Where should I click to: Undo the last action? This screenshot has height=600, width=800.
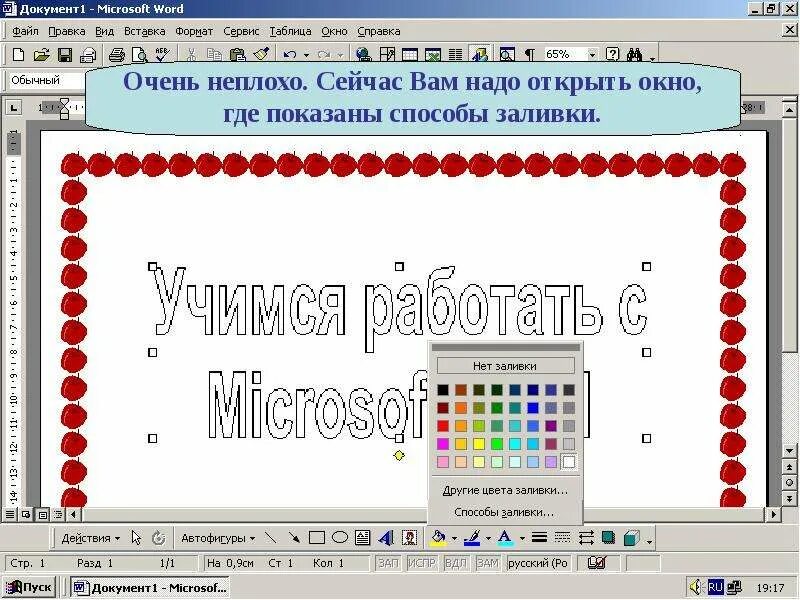pyautogui.click(x=290, y=54)
